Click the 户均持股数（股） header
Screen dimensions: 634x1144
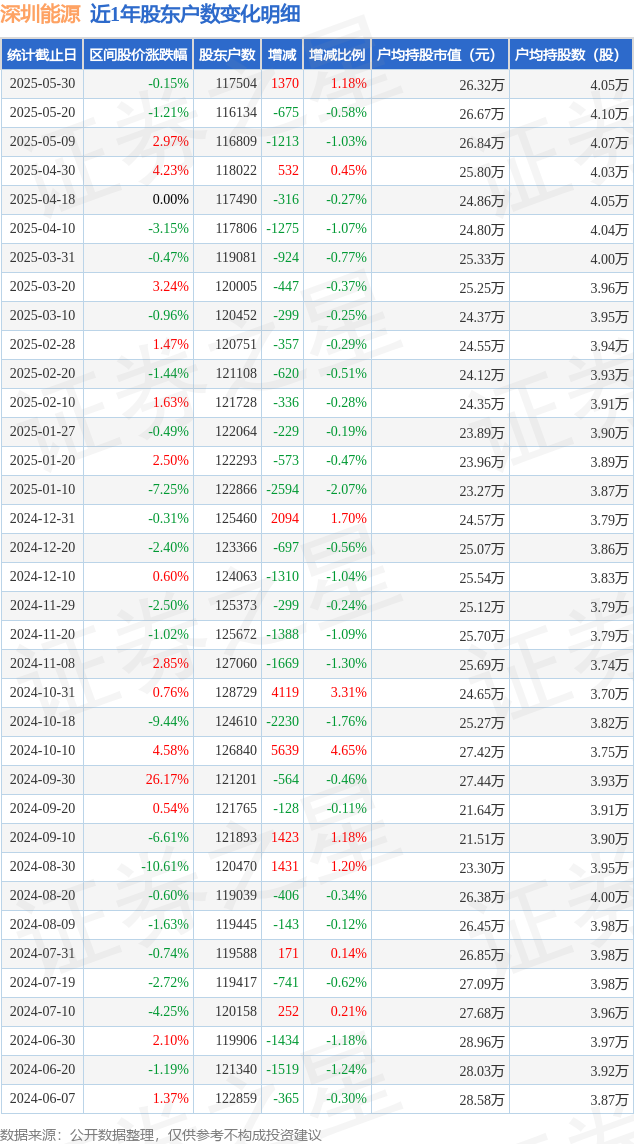click(x=571, y=55)
